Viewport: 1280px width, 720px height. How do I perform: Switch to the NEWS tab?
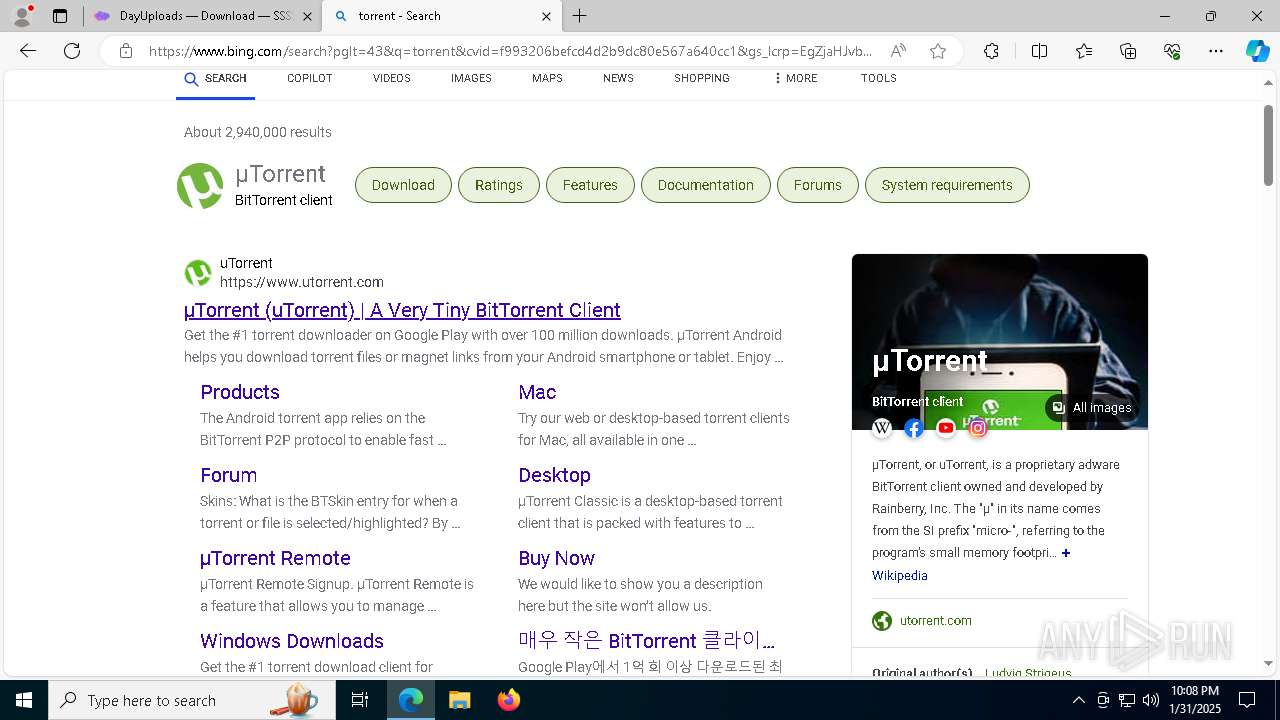click(x=618, y=79)
